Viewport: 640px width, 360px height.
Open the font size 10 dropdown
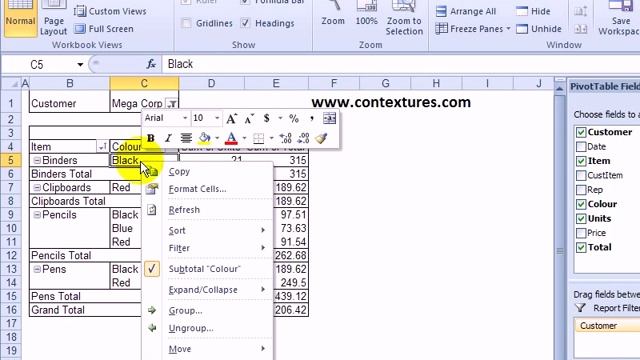click(217, 118)
